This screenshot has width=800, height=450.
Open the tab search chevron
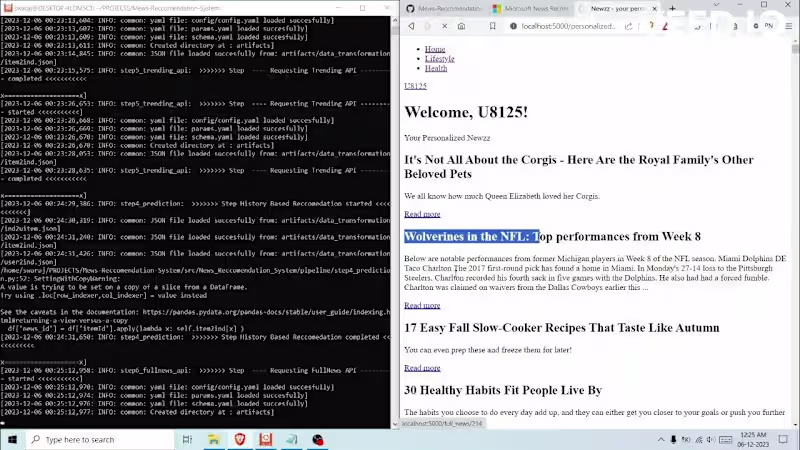[716, 5]
